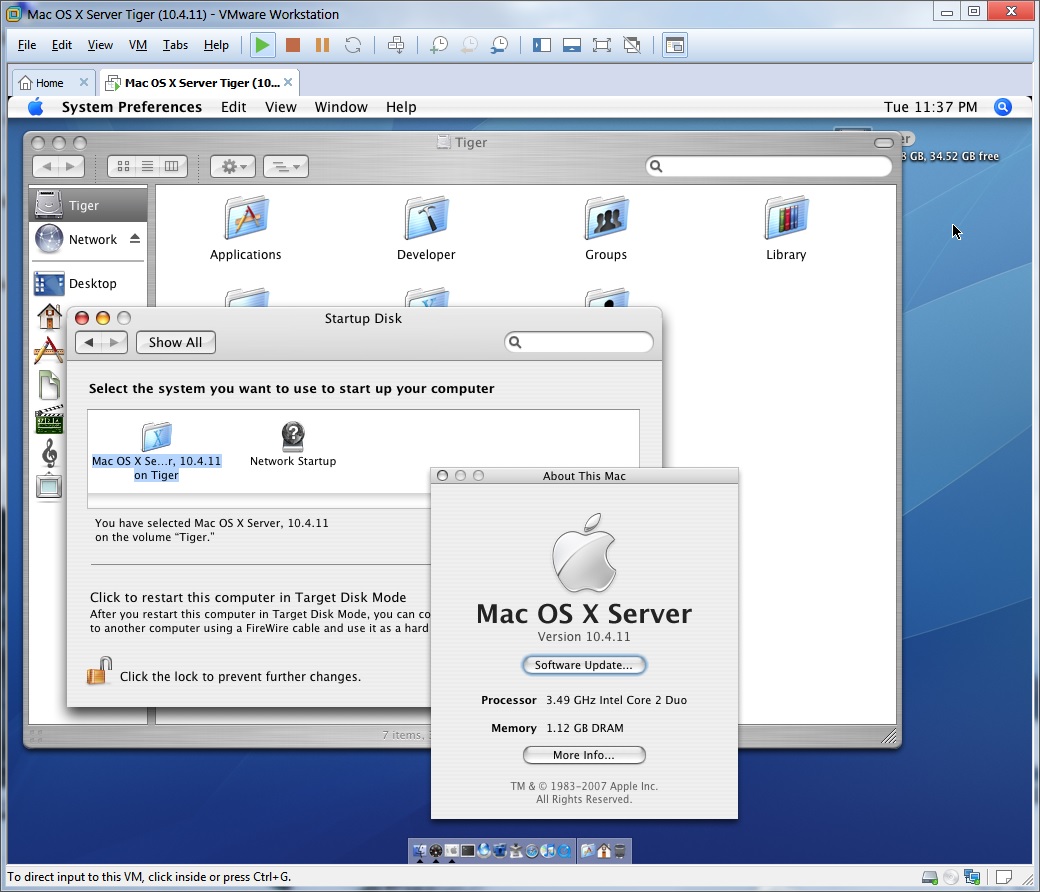The width and height of the screenshot is (1040, 892).
Task: Switch to Unity mode icon
Action: pyautogui.click(x=632, y=45)
